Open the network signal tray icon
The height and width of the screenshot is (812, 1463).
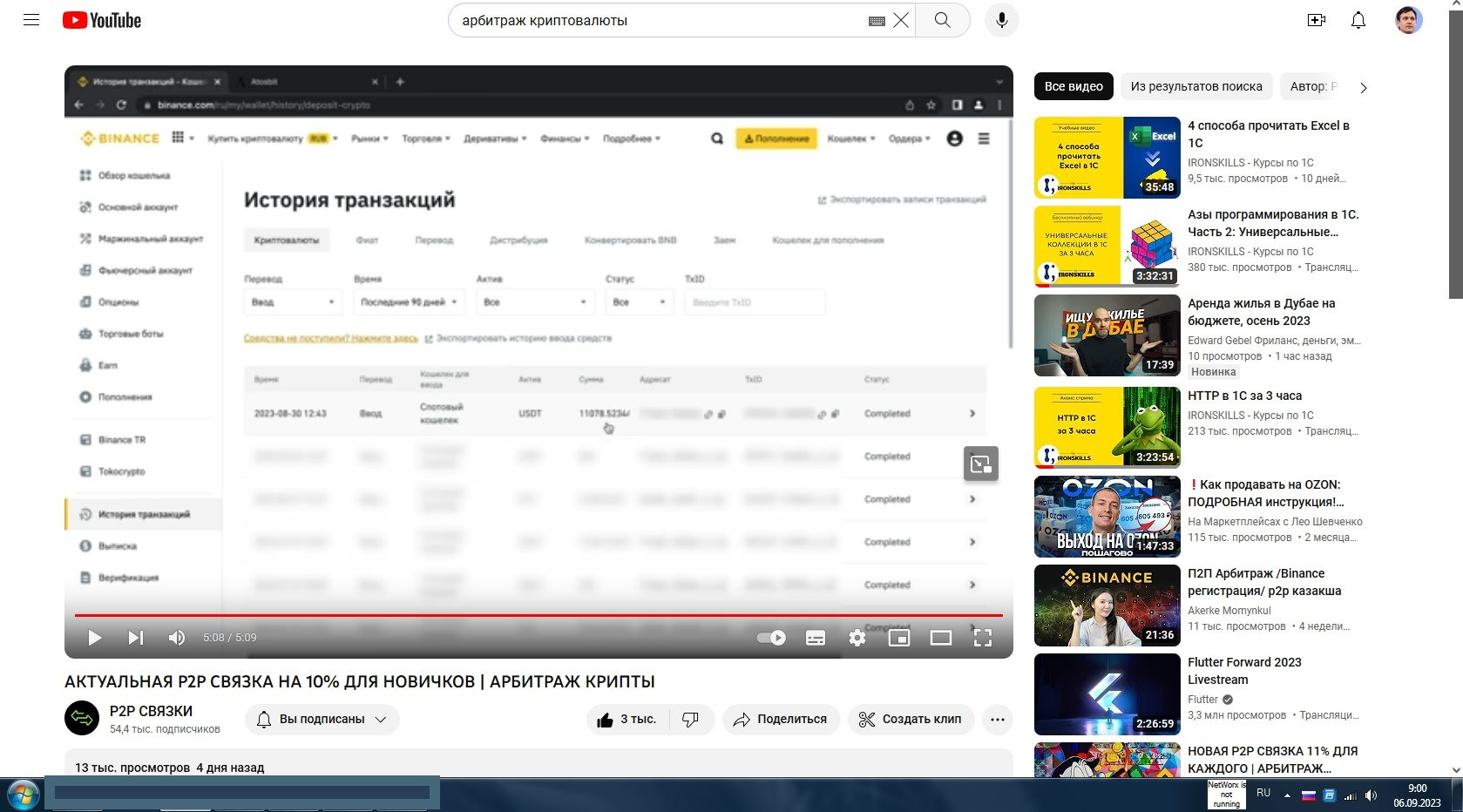point(1350,795)
